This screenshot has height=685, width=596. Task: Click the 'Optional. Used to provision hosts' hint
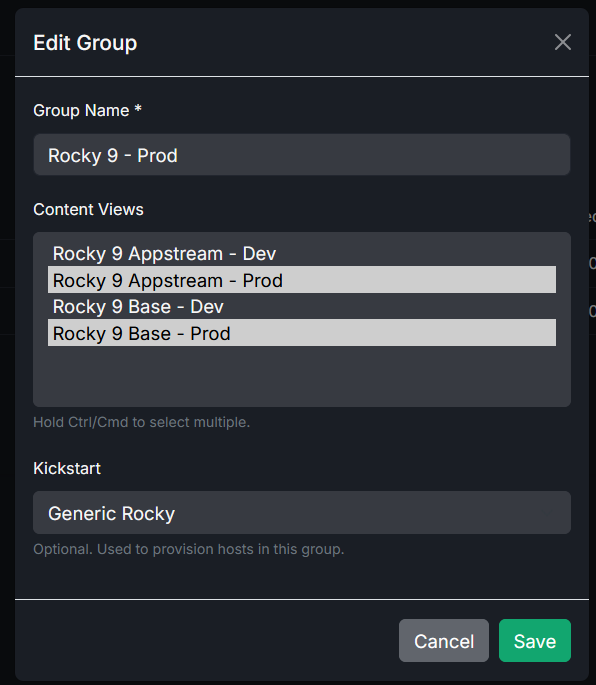pyautogui.click(x=189, y=549)
